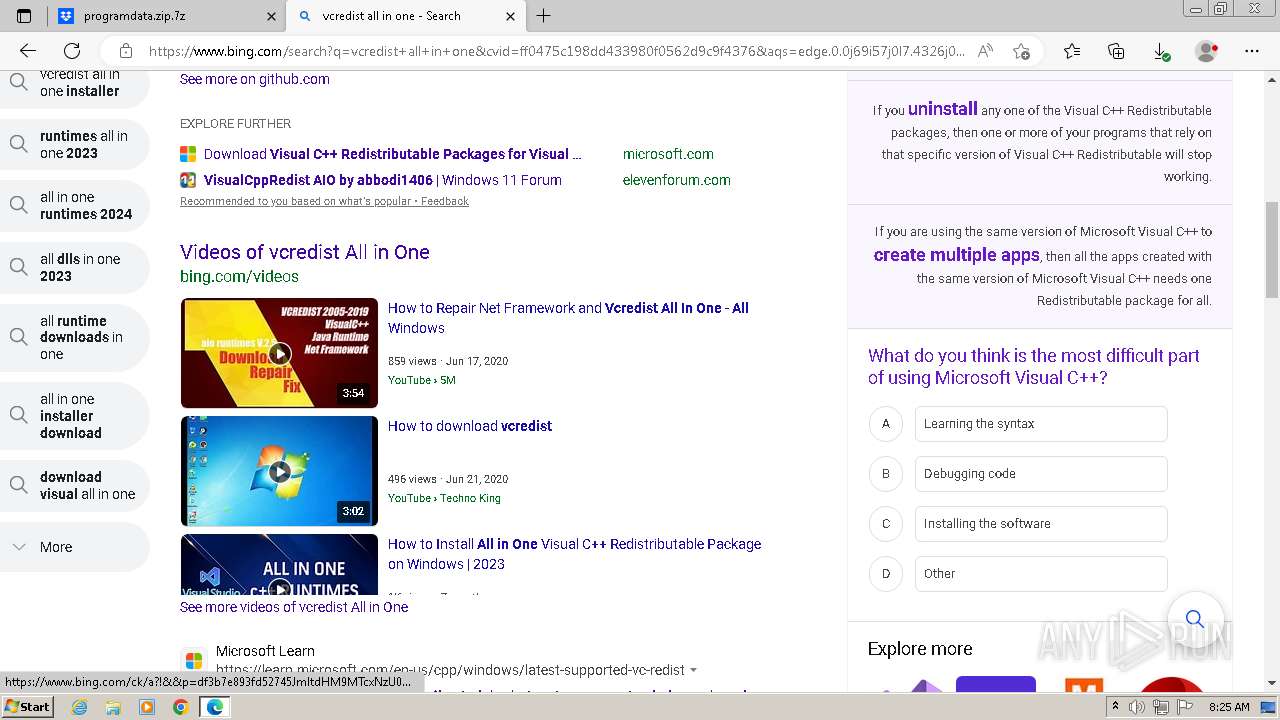Go back to previous page
Image resolution: width=1280 pixels, height=720 pixels.
[28, 51]
